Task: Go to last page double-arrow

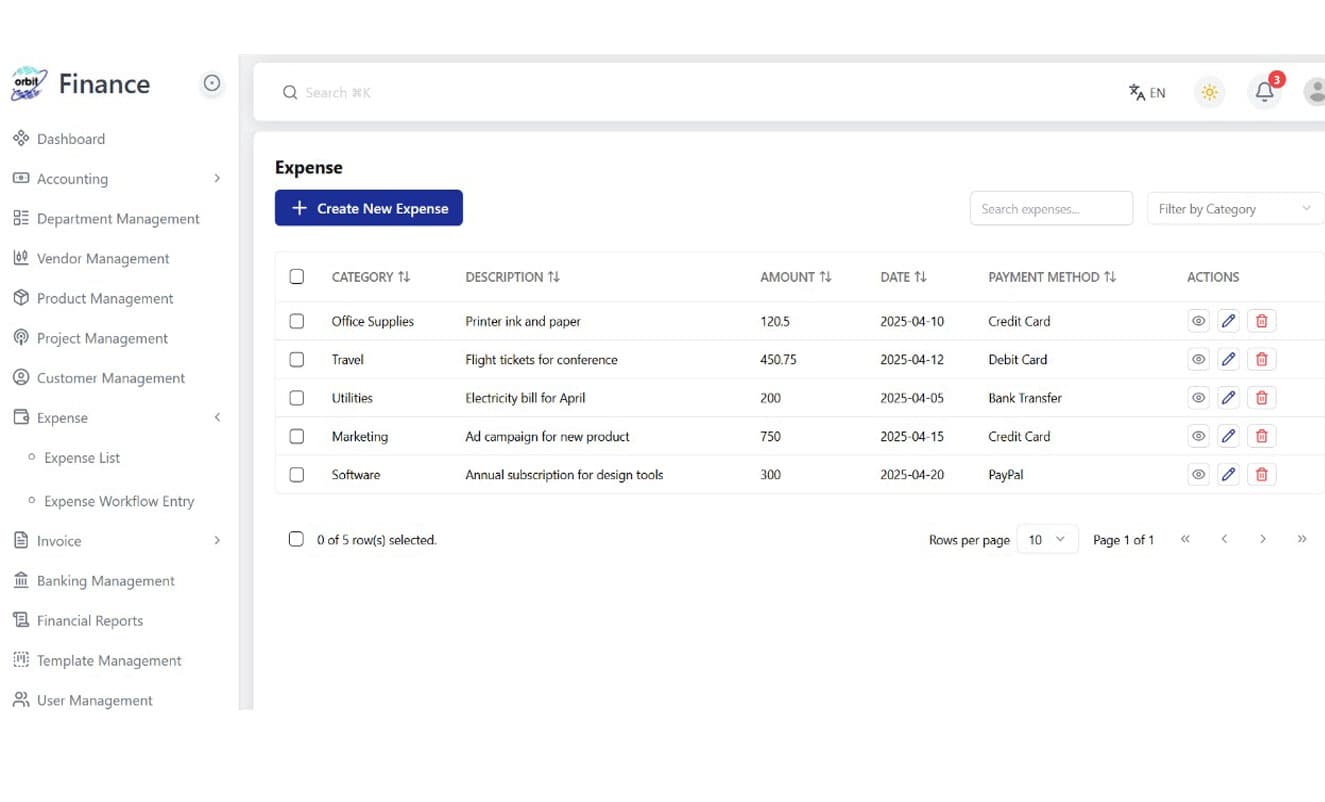Action: (x=1302, y=539)
